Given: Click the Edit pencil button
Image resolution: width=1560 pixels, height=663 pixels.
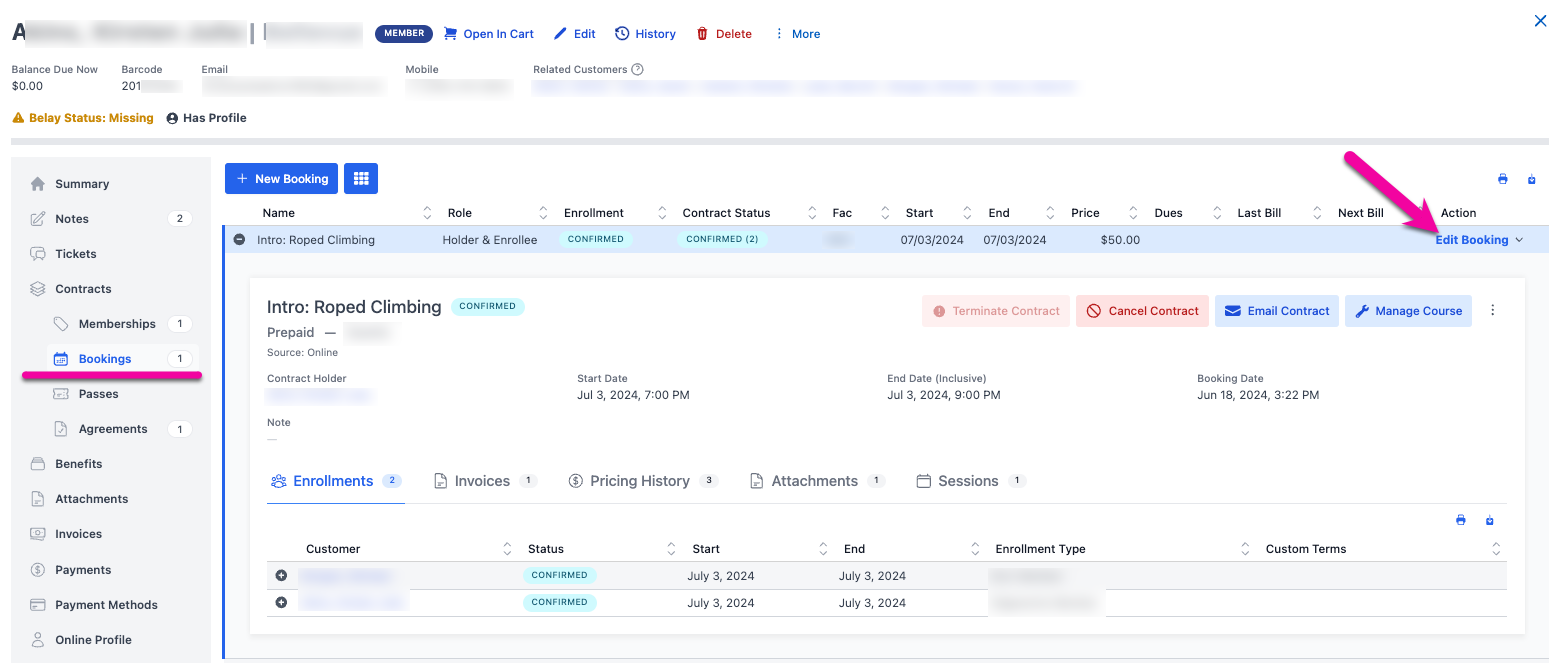Looking at the screenshot, I should pyautogui.click(x=575, y=34).
